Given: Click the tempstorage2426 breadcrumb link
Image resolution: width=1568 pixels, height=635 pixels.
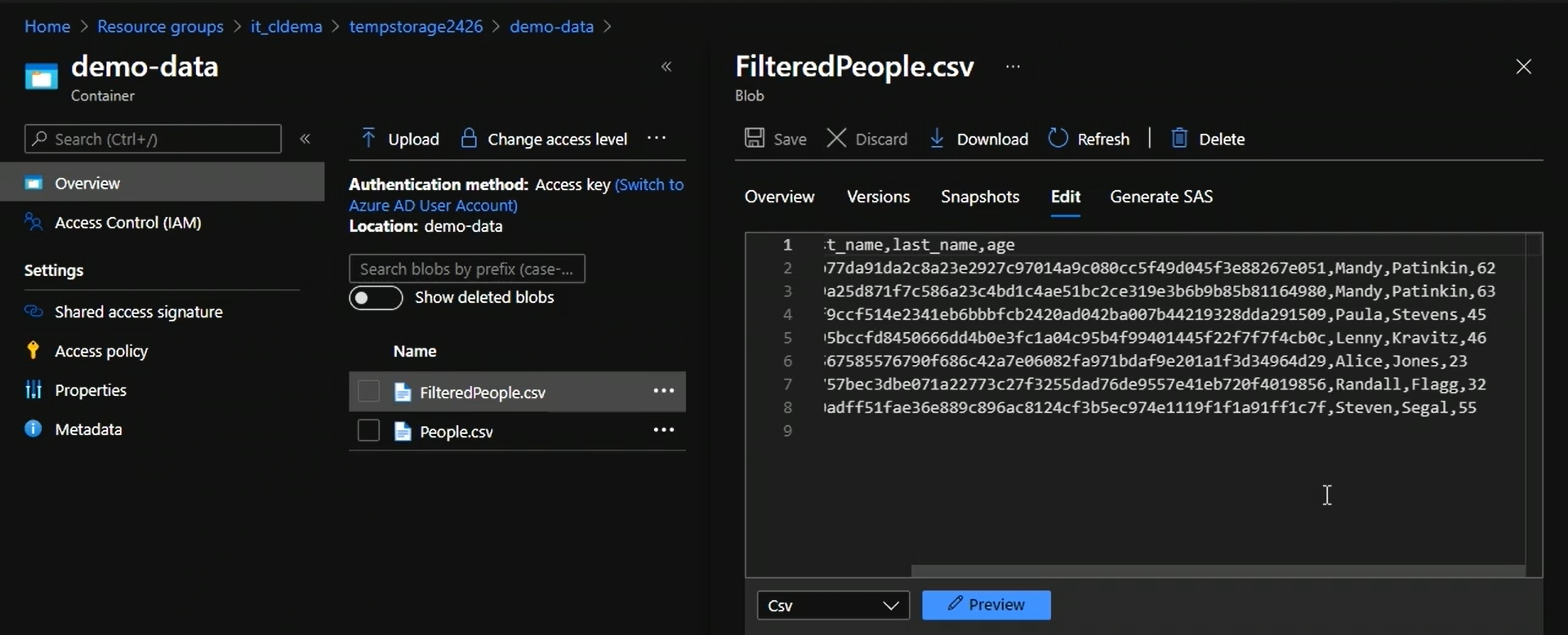Looking at the screenshot, I should pos(416,26).
